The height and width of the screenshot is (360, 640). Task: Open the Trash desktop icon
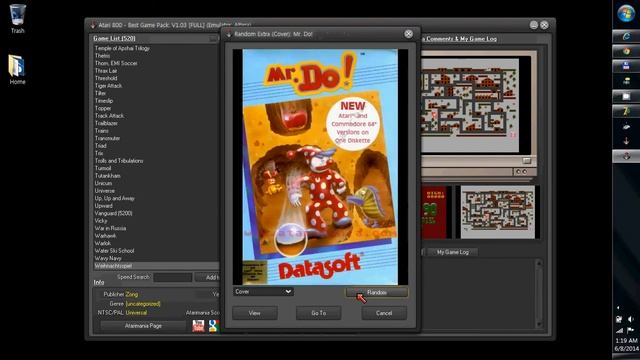click(17, 19)
